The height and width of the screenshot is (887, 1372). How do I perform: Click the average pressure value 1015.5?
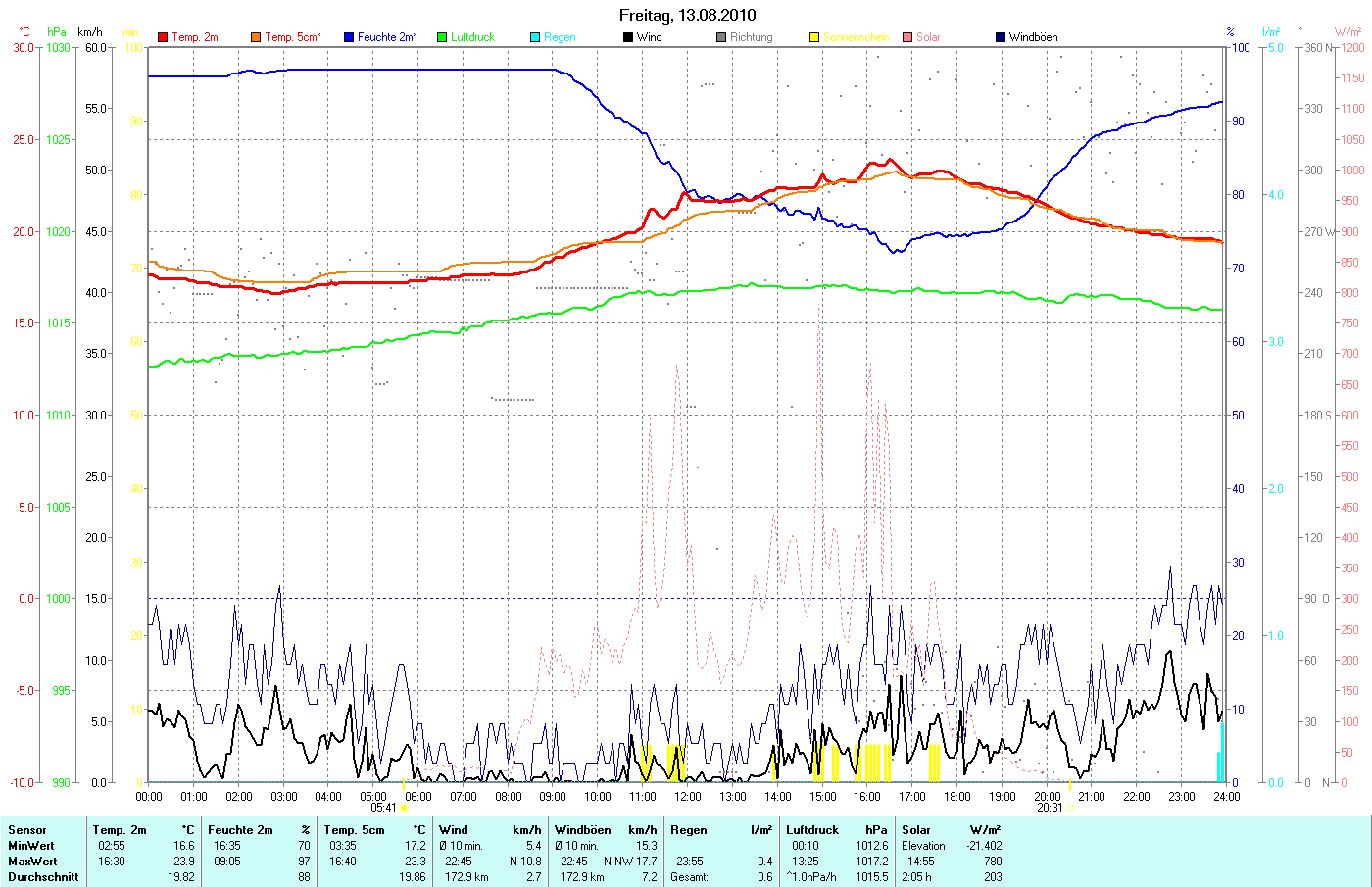point(871,877)
